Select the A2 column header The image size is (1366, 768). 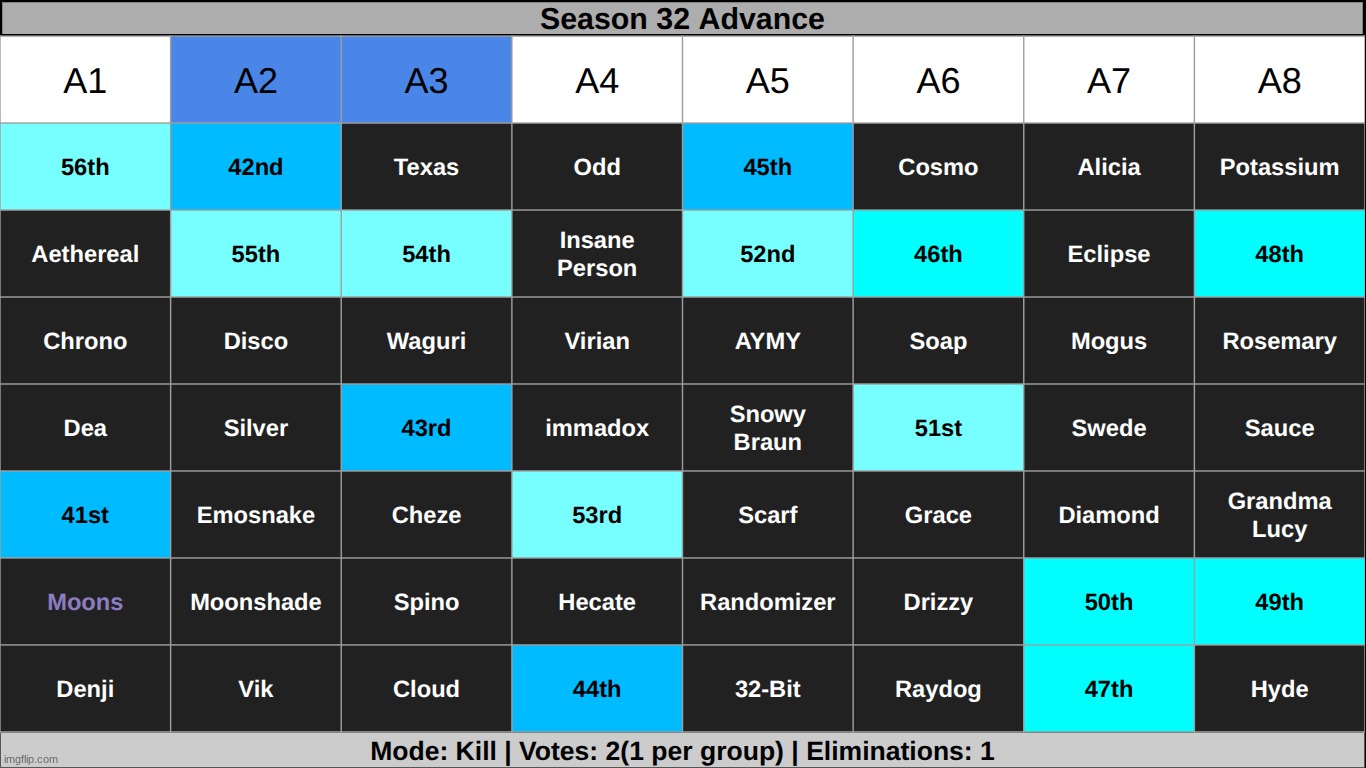(x=256, y=80)
